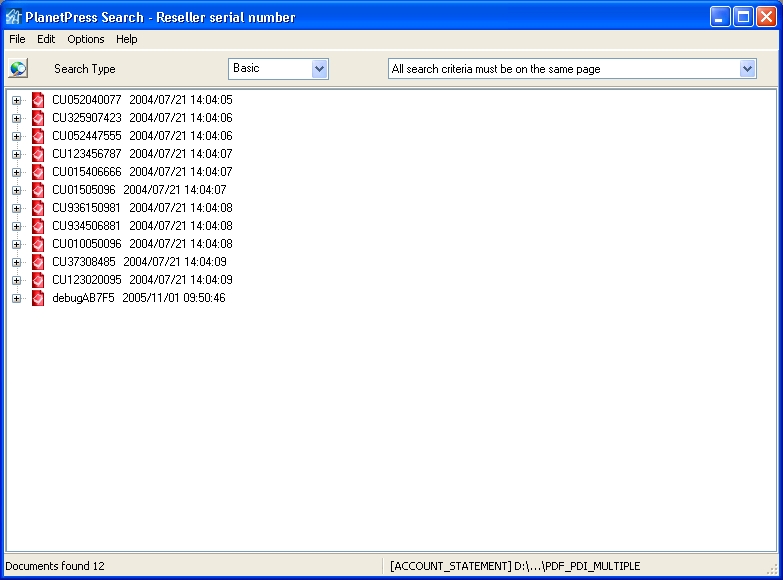
Task: Expand the CU123456787 document node
Action: 16,154
